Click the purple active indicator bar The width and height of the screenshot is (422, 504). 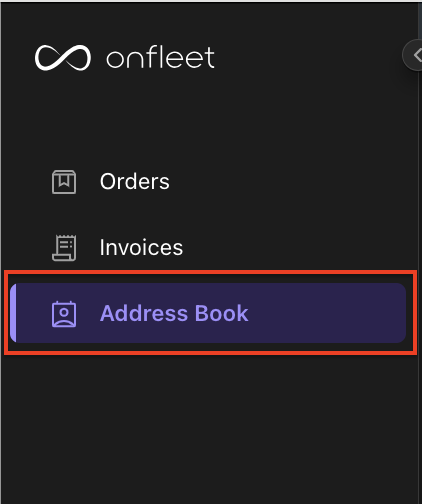click(x=13, y=313)
